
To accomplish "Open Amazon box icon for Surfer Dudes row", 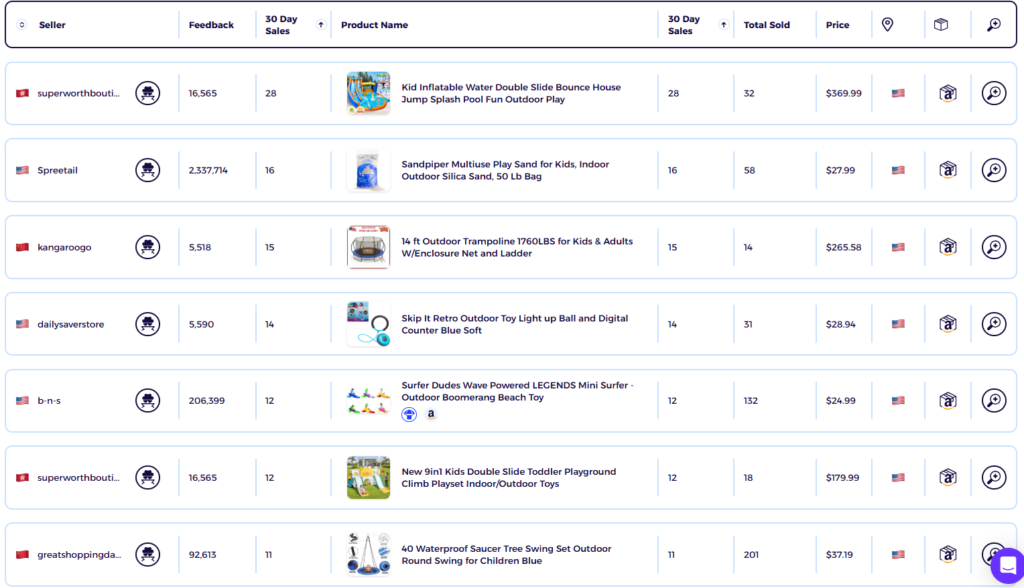I will [948, 401].
